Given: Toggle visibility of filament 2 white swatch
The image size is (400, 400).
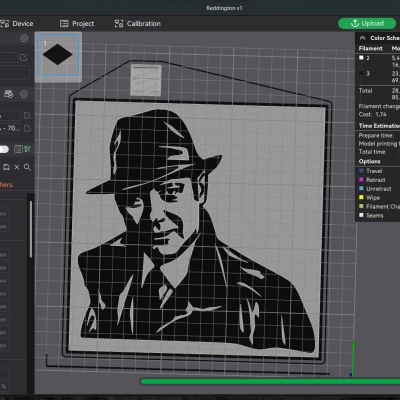Looking at the screenshot, I should (361, 58).
